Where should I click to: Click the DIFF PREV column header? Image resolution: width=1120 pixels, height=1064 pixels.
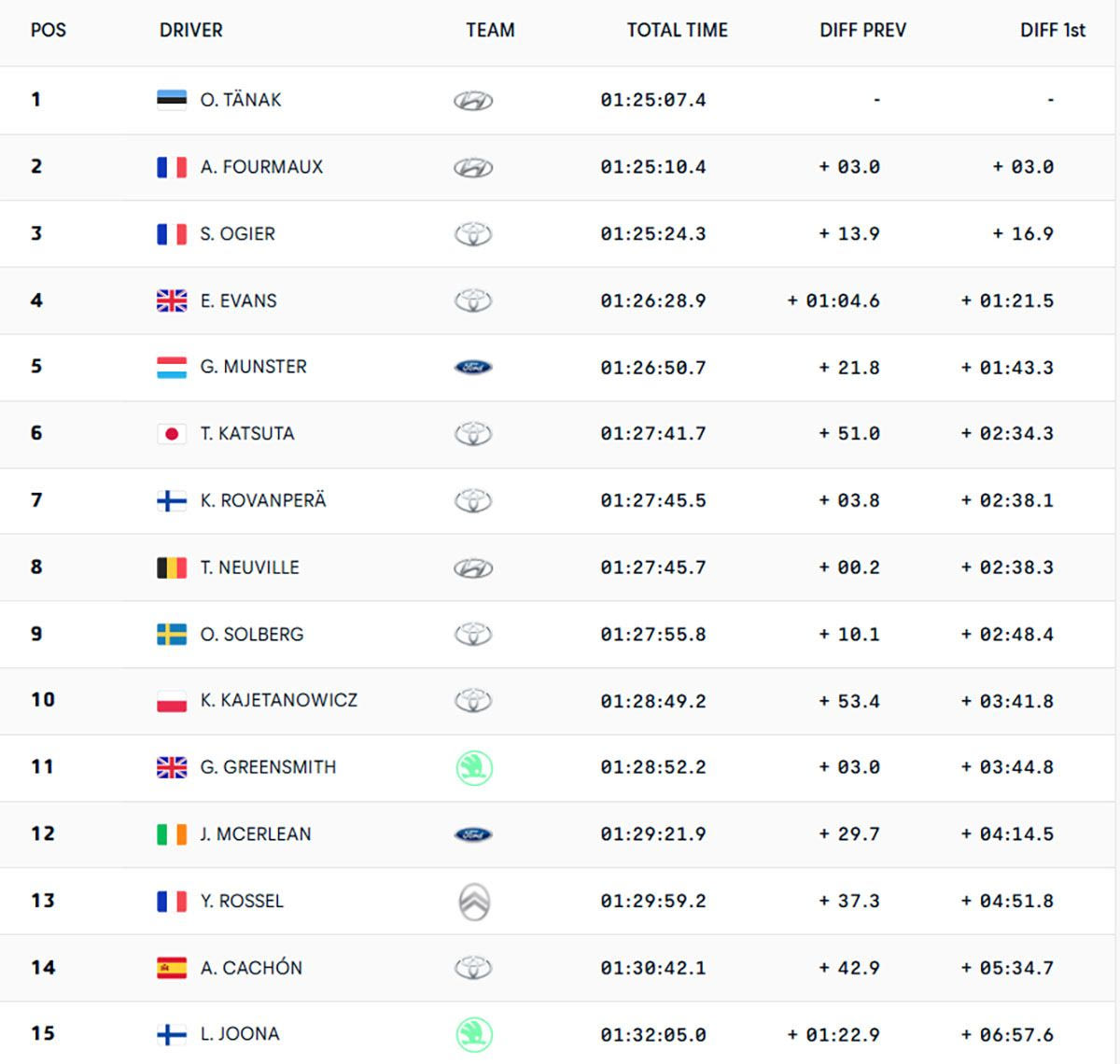coord(862,30)
